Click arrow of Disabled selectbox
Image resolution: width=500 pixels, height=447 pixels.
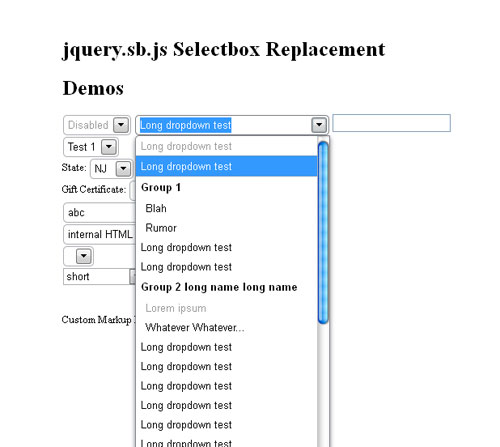[121, 125]
